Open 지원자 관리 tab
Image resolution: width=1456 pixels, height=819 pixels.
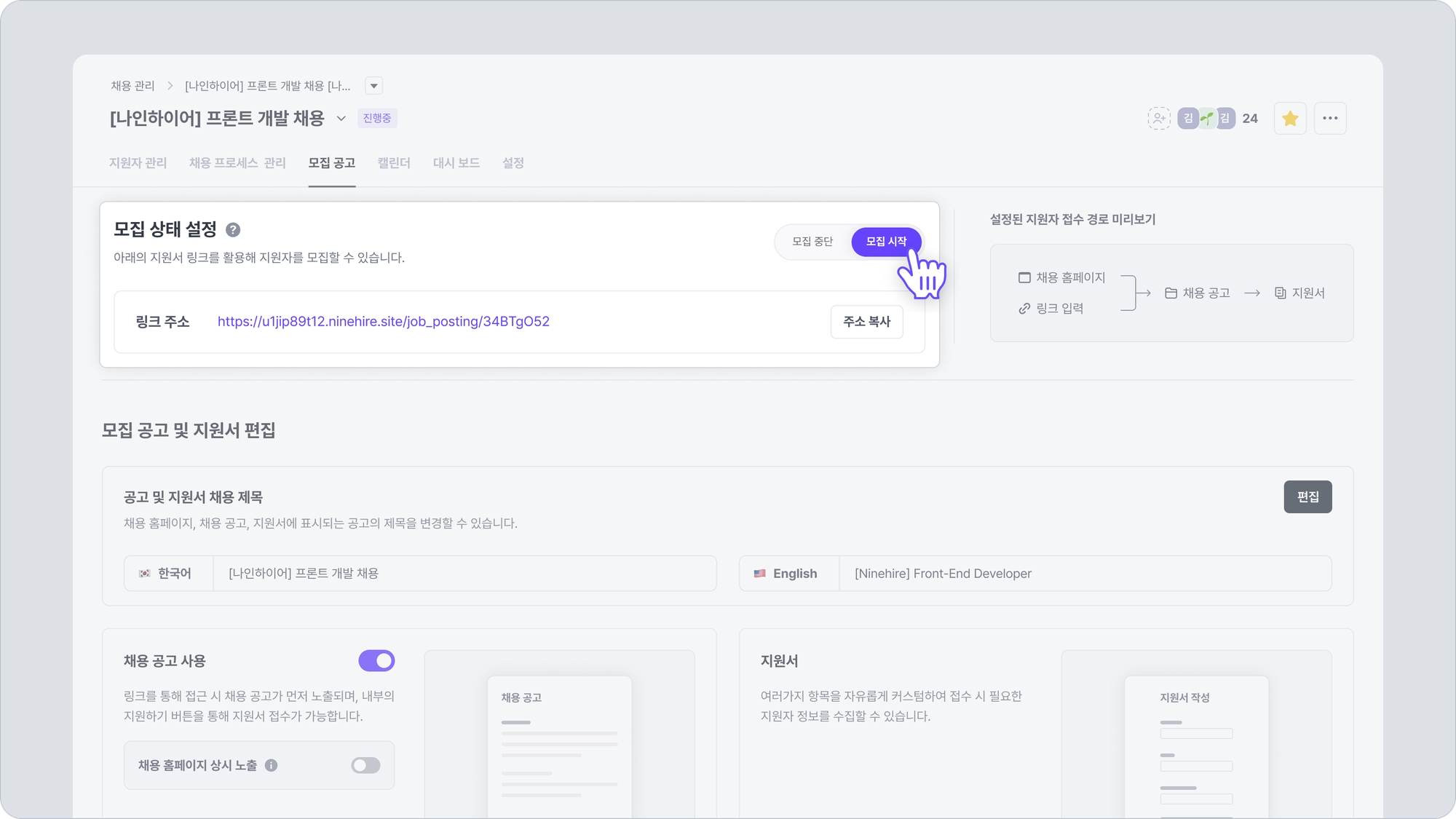coord(138,163)
